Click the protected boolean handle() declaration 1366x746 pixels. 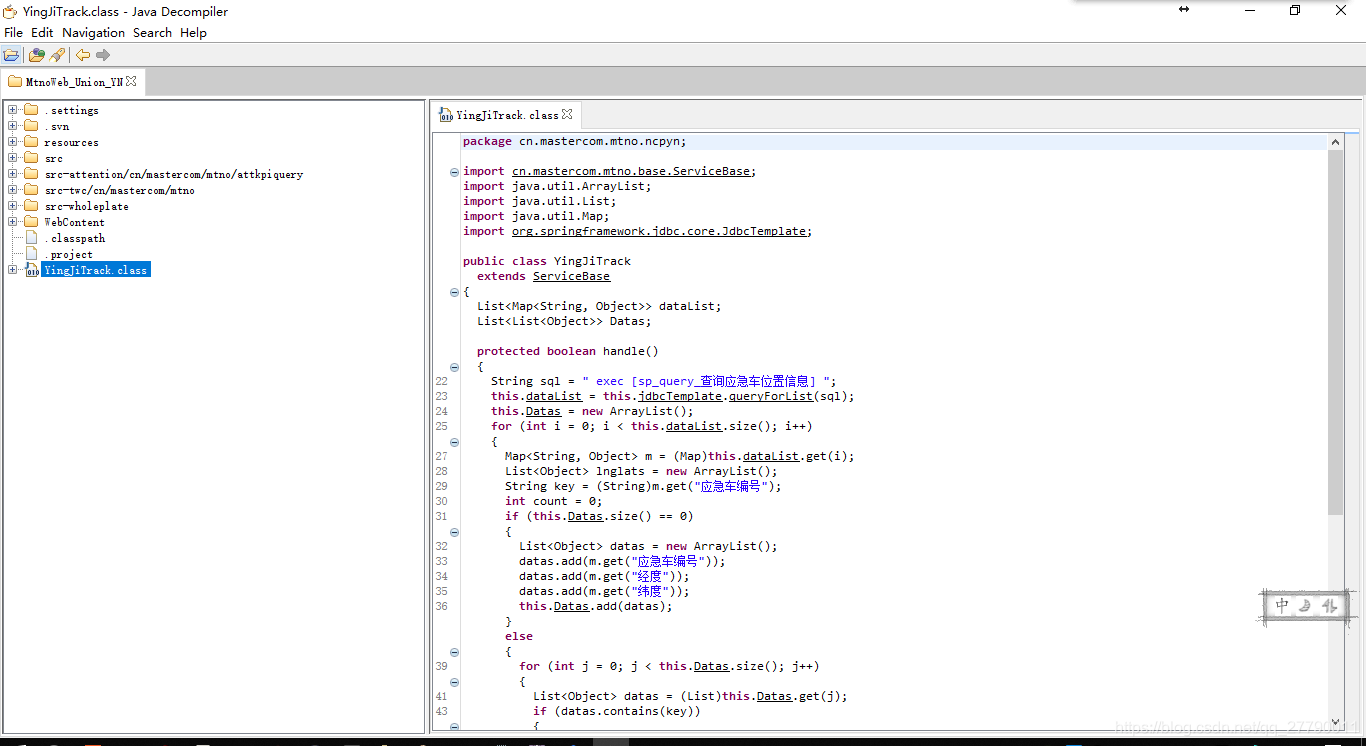(x=568, y=351)
